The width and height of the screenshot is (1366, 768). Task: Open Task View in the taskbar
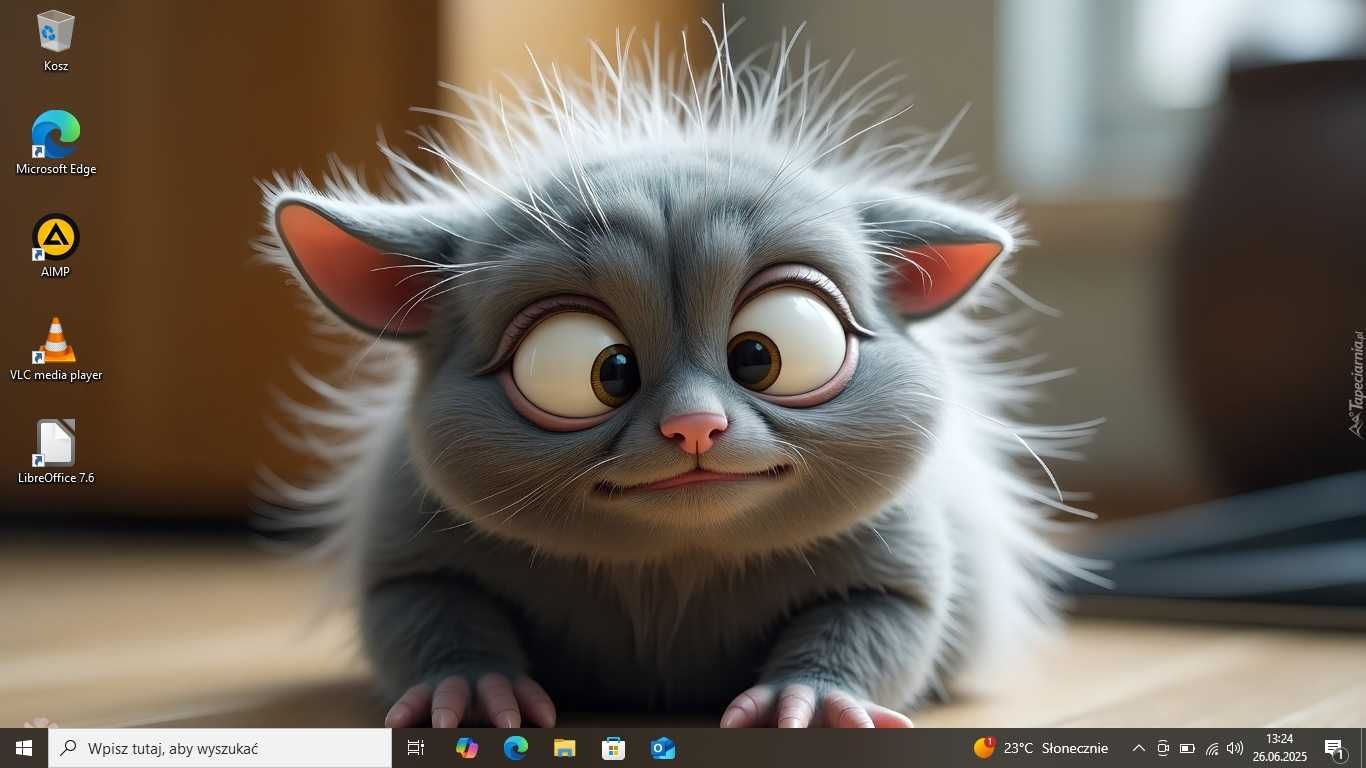point(416,748)
